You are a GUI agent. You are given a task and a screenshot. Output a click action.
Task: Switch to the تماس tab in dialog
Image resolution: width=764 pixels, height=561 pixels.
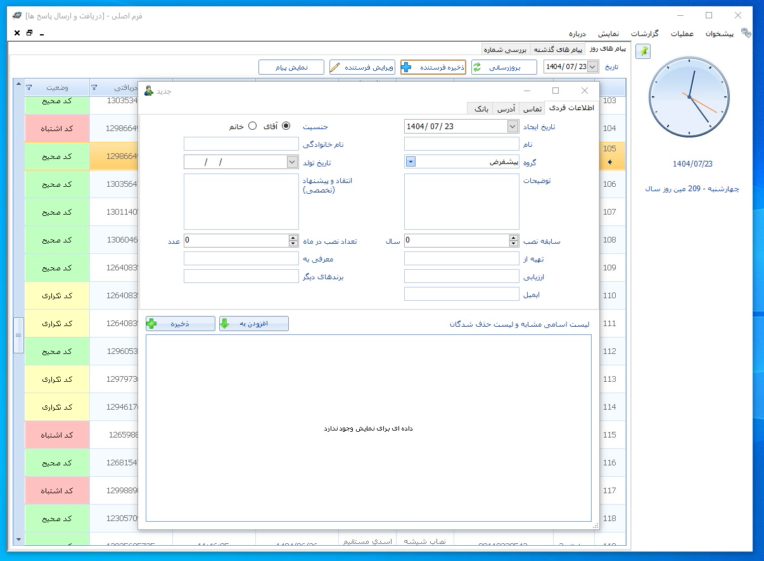click(532, 109)
